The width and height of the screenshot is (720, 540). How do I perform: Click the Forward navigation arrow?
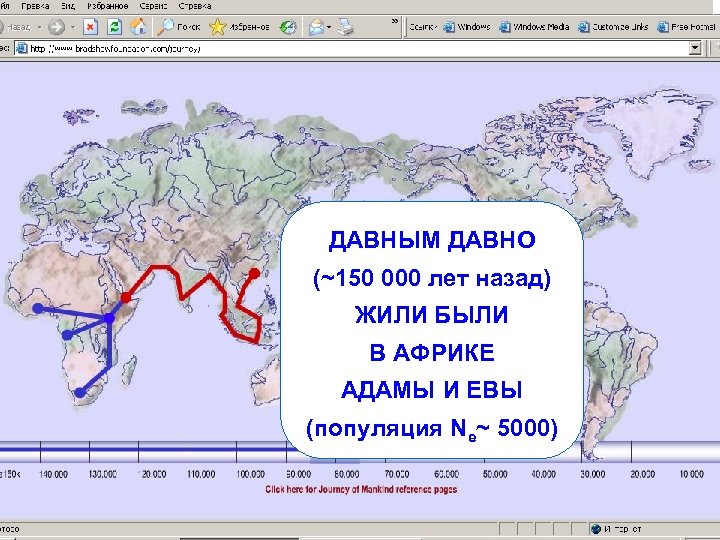tap(56, 27)
